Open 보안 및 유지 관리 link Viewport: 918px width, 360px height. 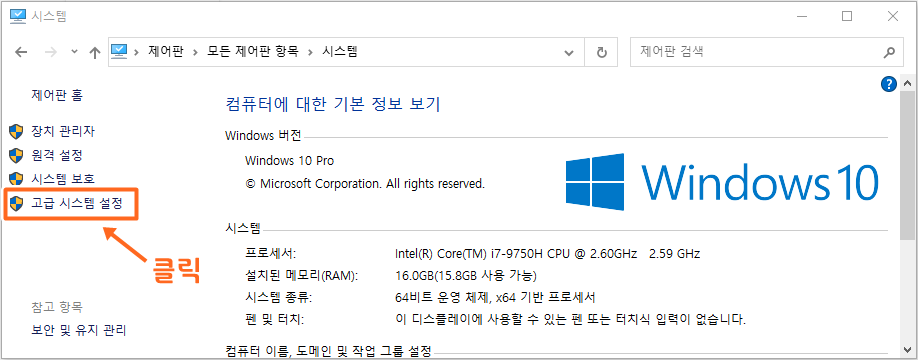coord(78,330)
